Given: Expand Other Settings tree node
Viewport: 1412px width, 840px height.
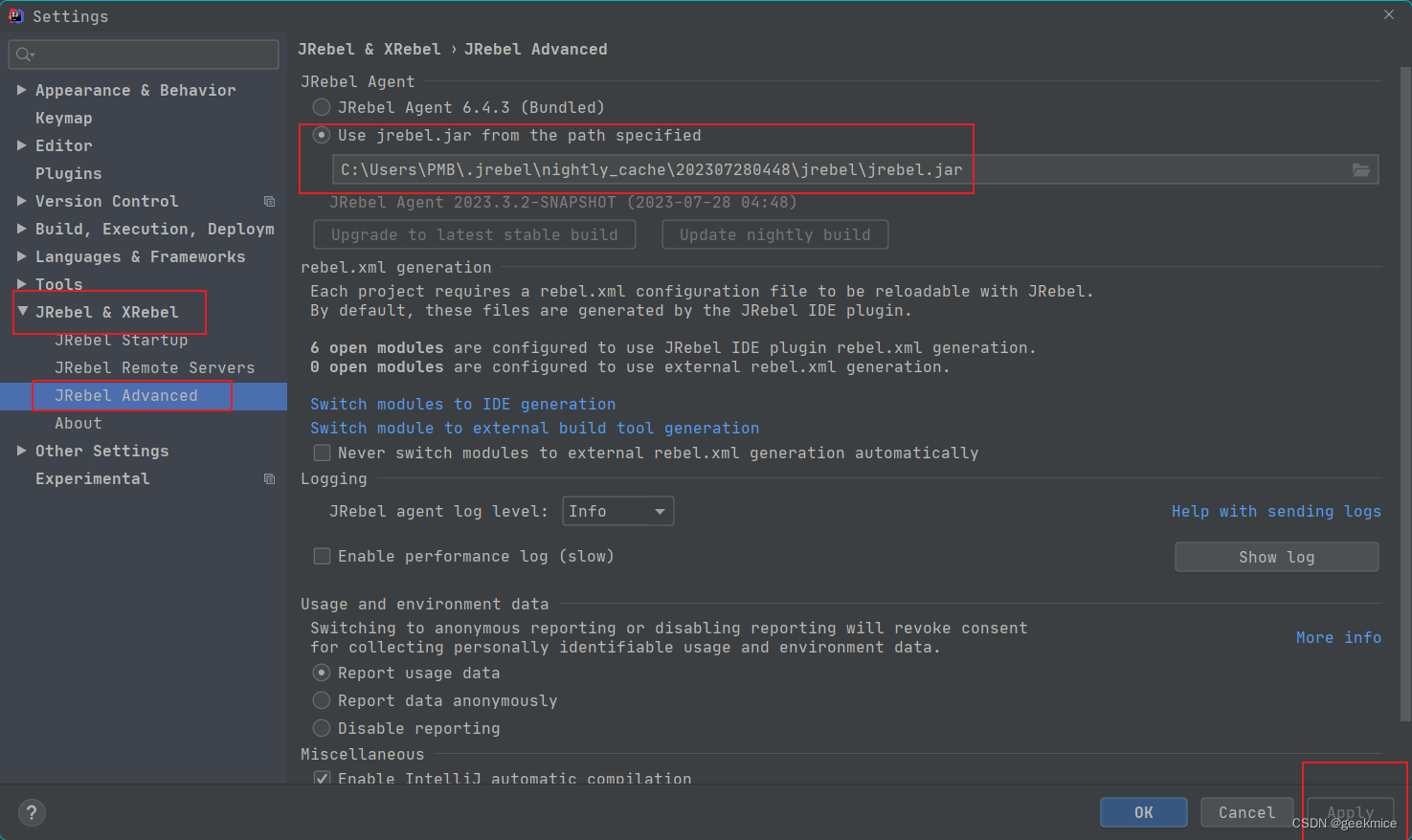Looking at the screenshot, I should pyautogui.click(x=21, y=450).
